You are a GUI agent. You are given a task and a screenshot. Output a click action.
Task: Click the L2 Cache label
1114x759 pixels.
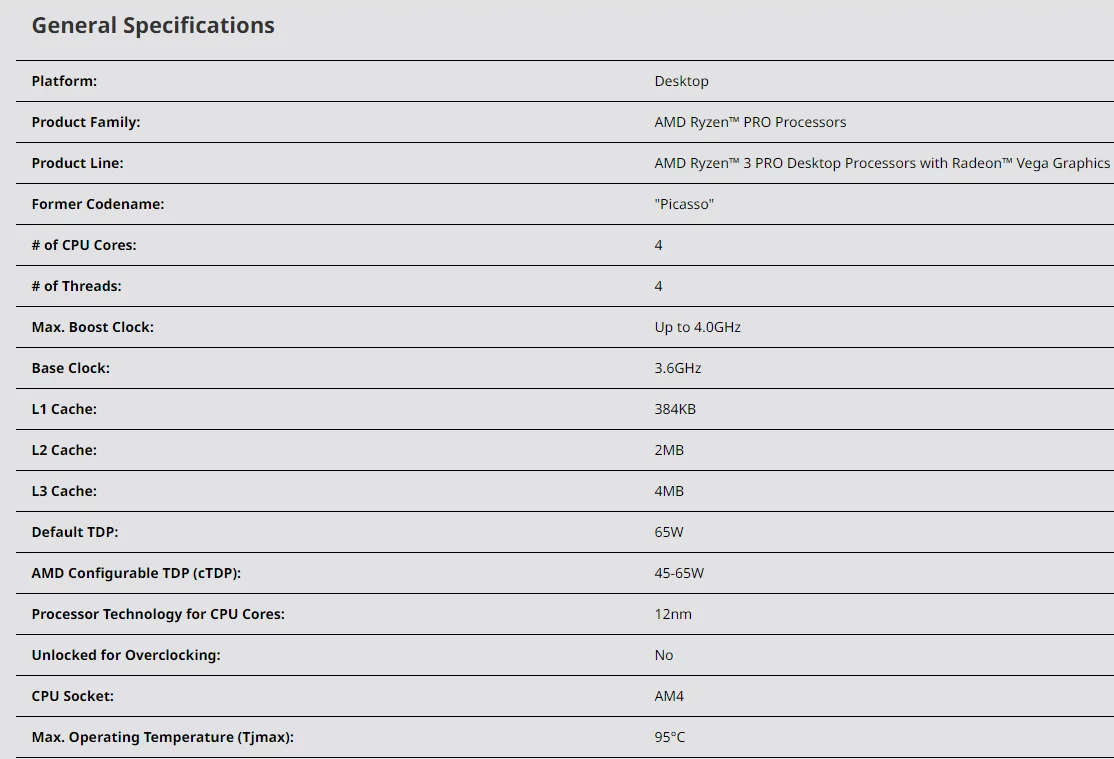[64, 450]
